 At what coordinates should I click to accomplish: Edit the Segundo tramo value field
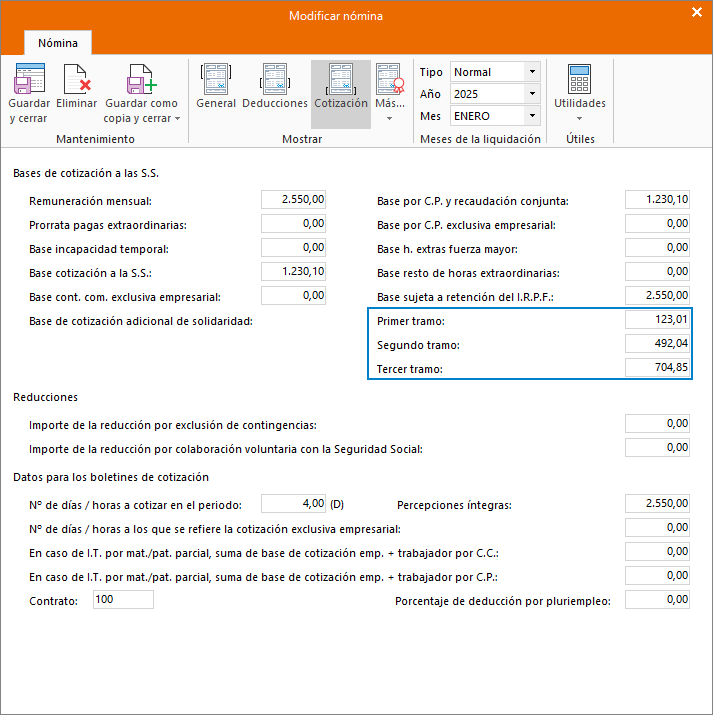click(x=657, y=343)
